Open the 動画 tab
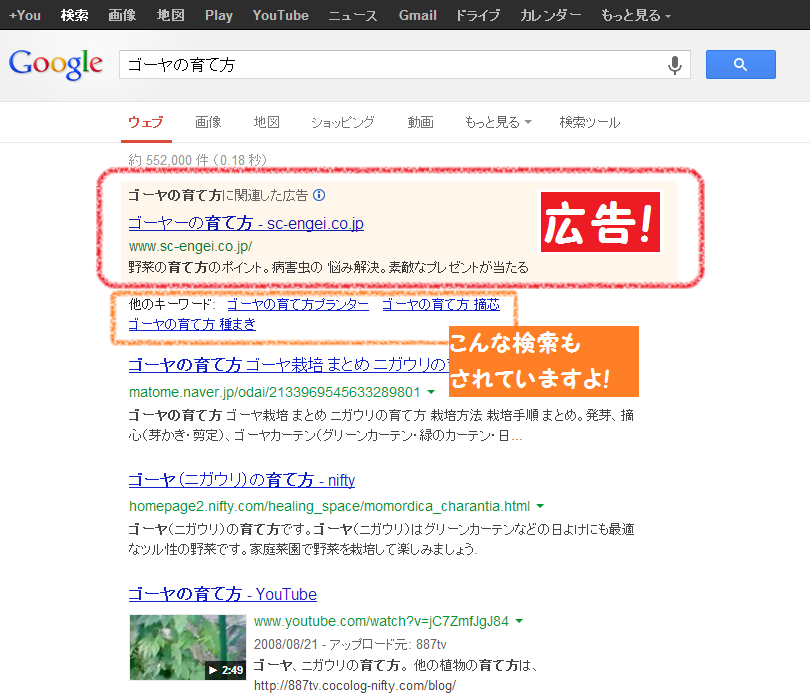810x696 pixels. click(420, 122)
